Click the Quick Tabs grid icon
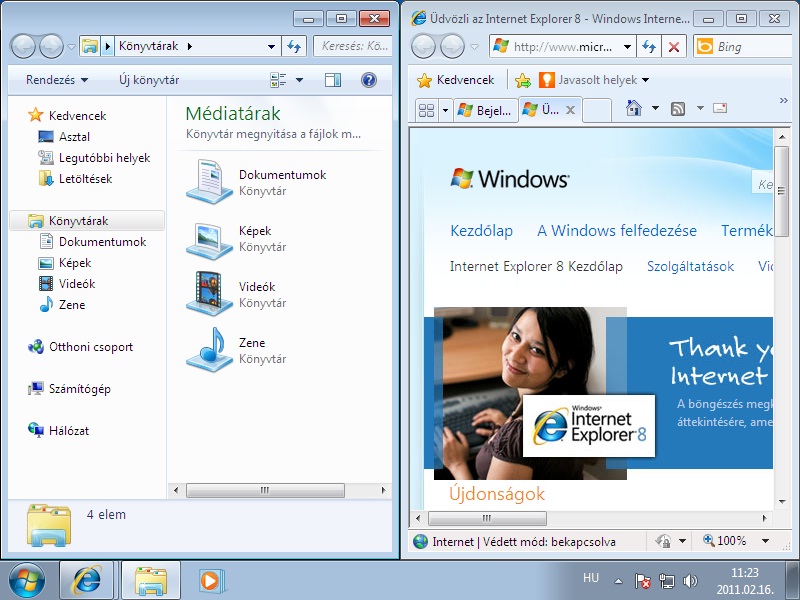Screen dimensions: 800x600 click(426, 110)
